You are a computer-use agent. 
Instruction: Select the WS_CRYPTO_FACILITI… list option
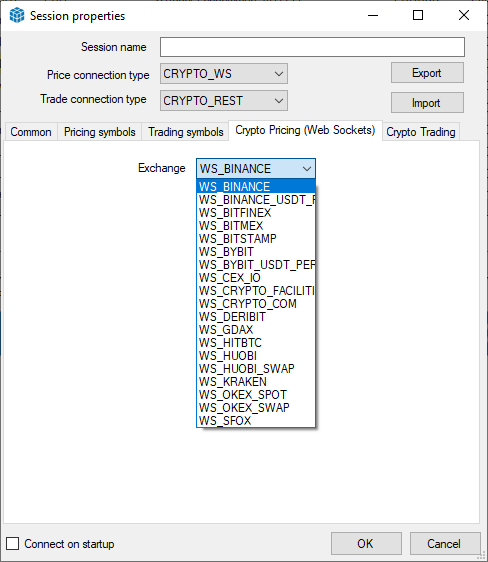(256, 291)
